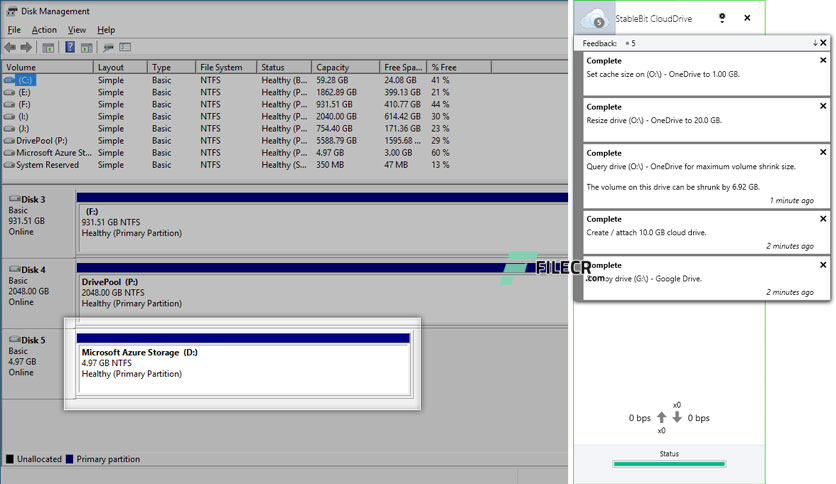Sort by the Capacity column header
The height and width of the screenshot is (484, 836).
345,67
